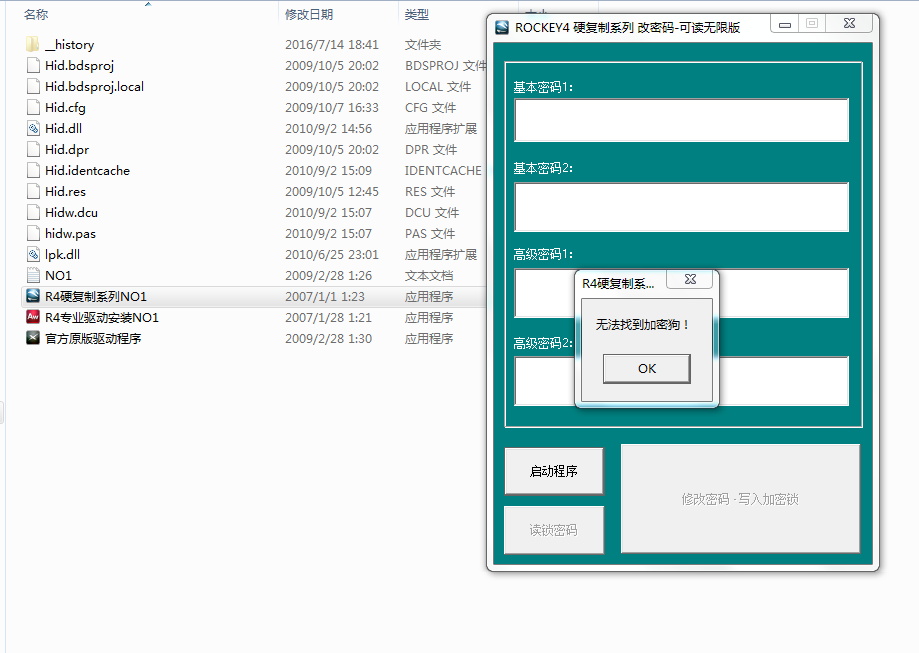919x653 pixels.
Task: Select the R4专业驱动安装NO1 application icon
Action: click(33, 318)
